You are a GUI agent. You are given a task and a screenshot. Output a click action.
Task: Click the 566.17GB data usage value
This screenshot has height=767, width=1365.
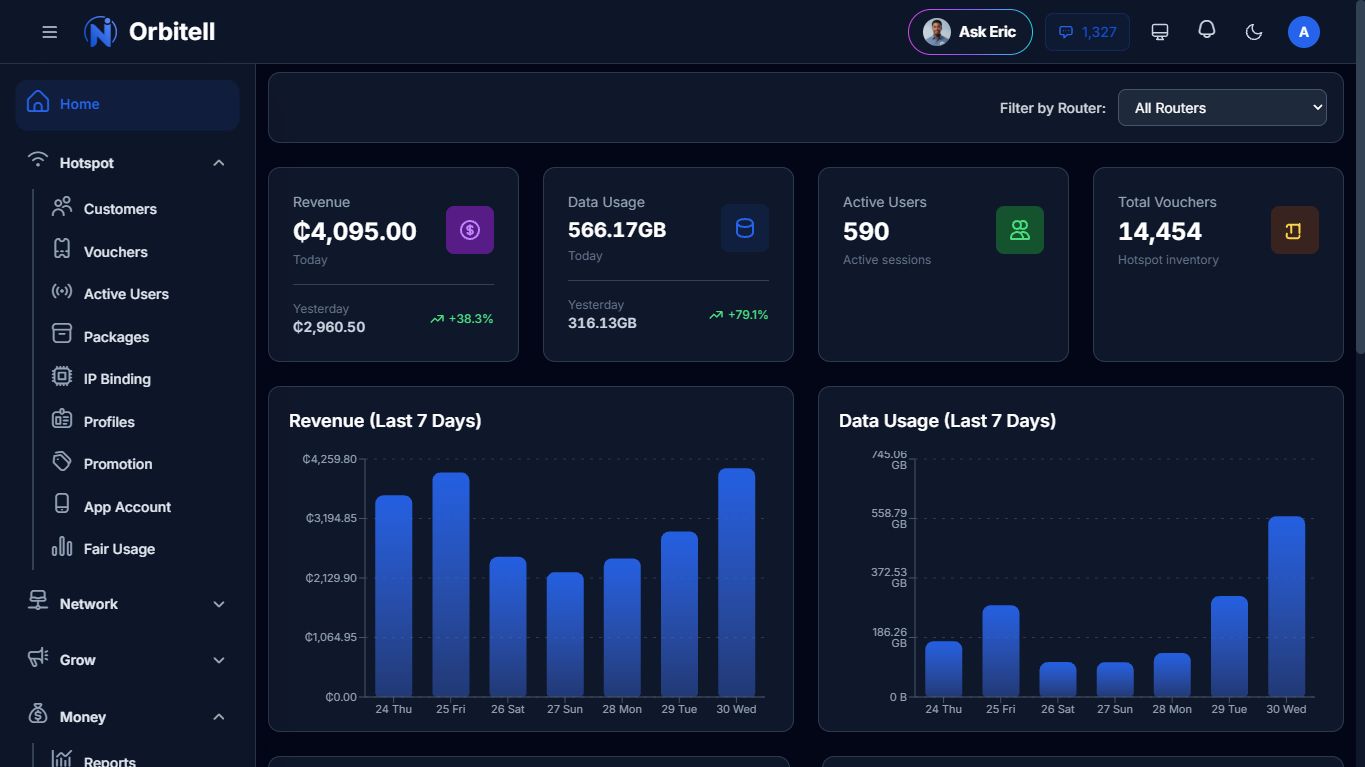point(617,230)
